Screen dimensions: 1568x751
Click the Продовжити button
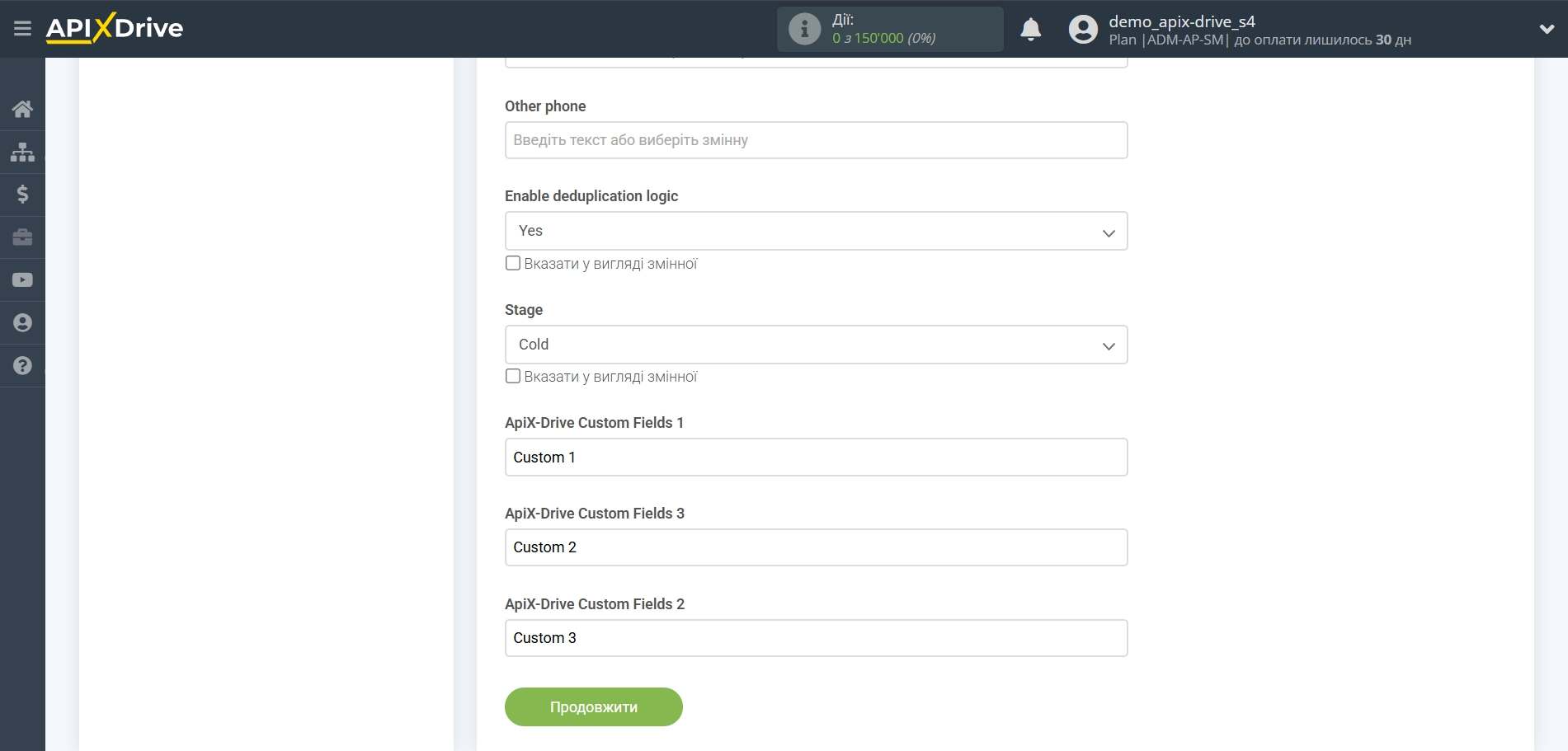click(x=593, y=706)
